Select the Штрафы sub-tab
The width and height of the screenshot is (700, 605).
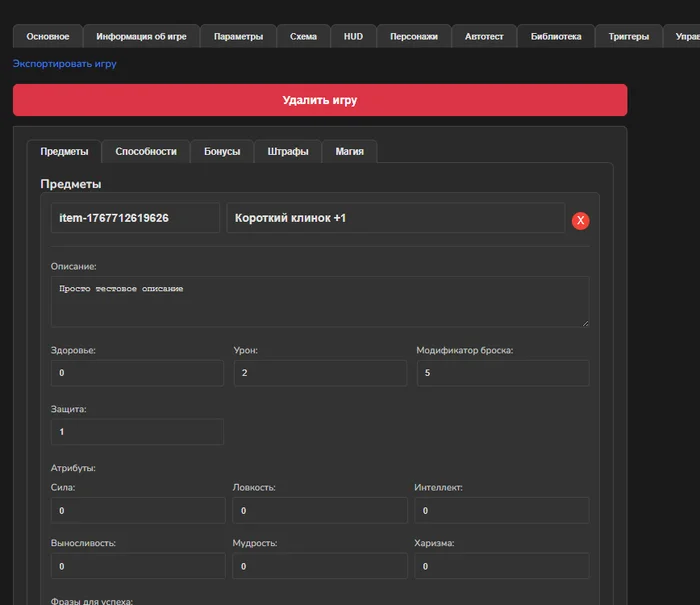pos(288,152)
